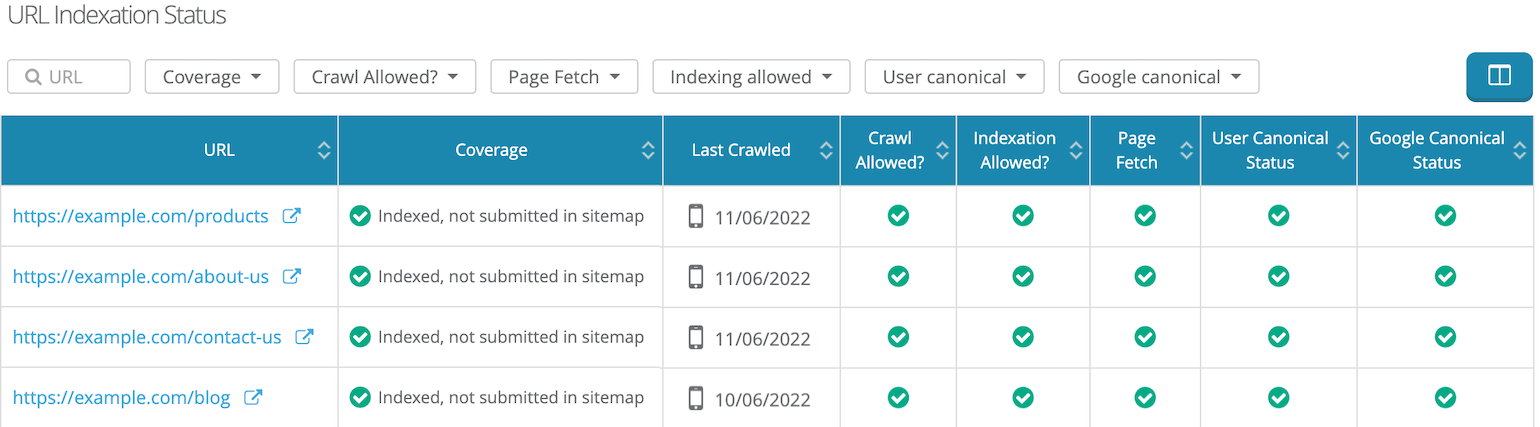Open external link icon for about-us URL
1540x427 pixels.
point(292,277)
